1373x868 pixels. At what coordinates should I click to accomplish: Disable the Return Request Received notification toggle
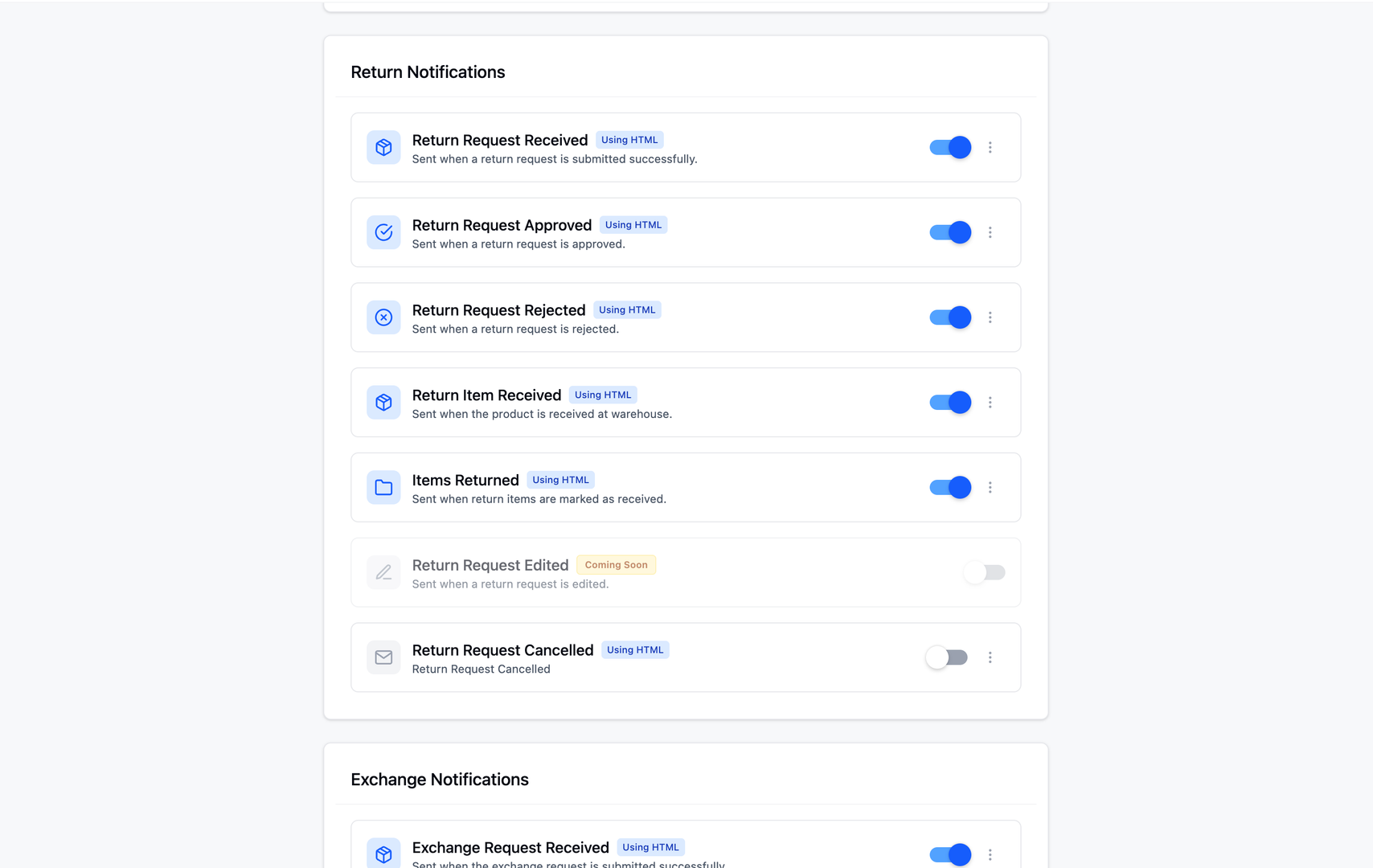(x=950, y=147)
